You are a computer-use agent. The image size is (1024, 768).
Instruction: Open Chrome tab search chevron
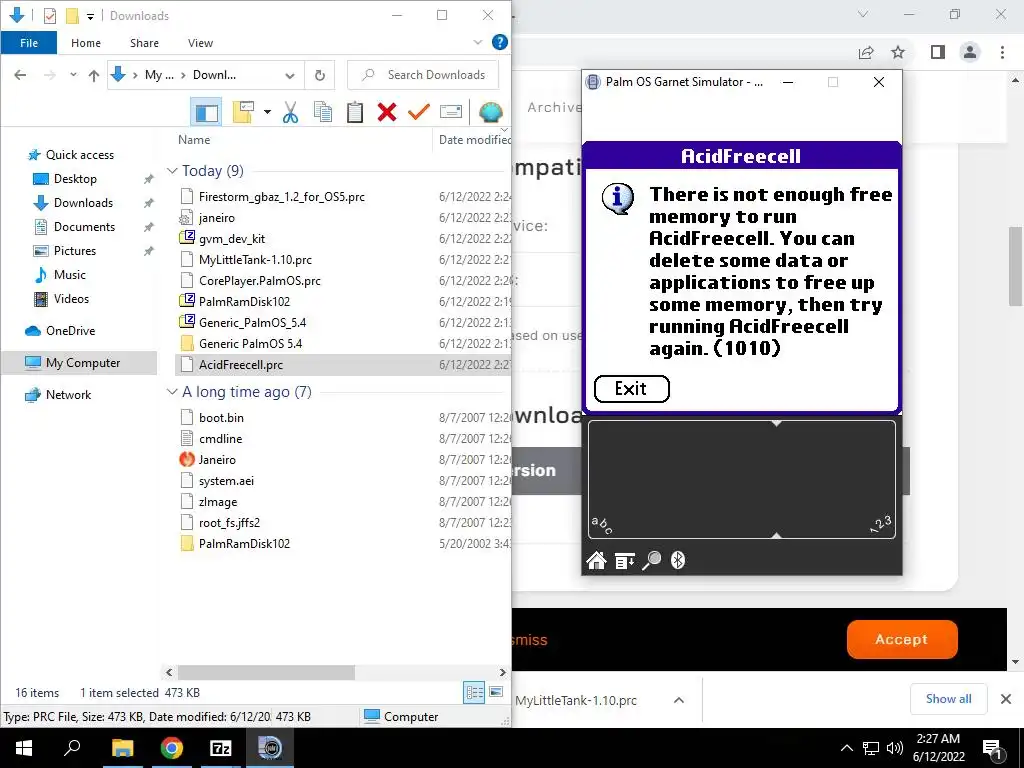pos(863,14)
